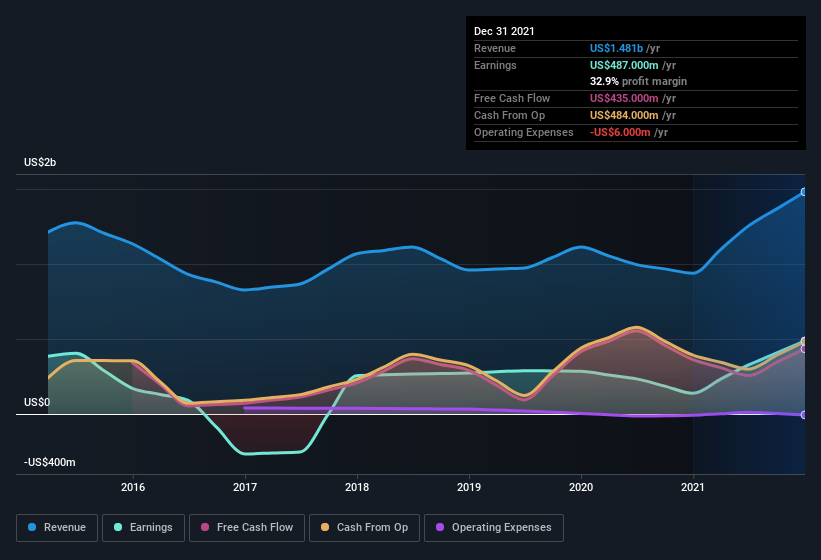Click the Free Cash Flow tooltip row label
This screenshot has height=560, width=821.
(x=512, y=98)
